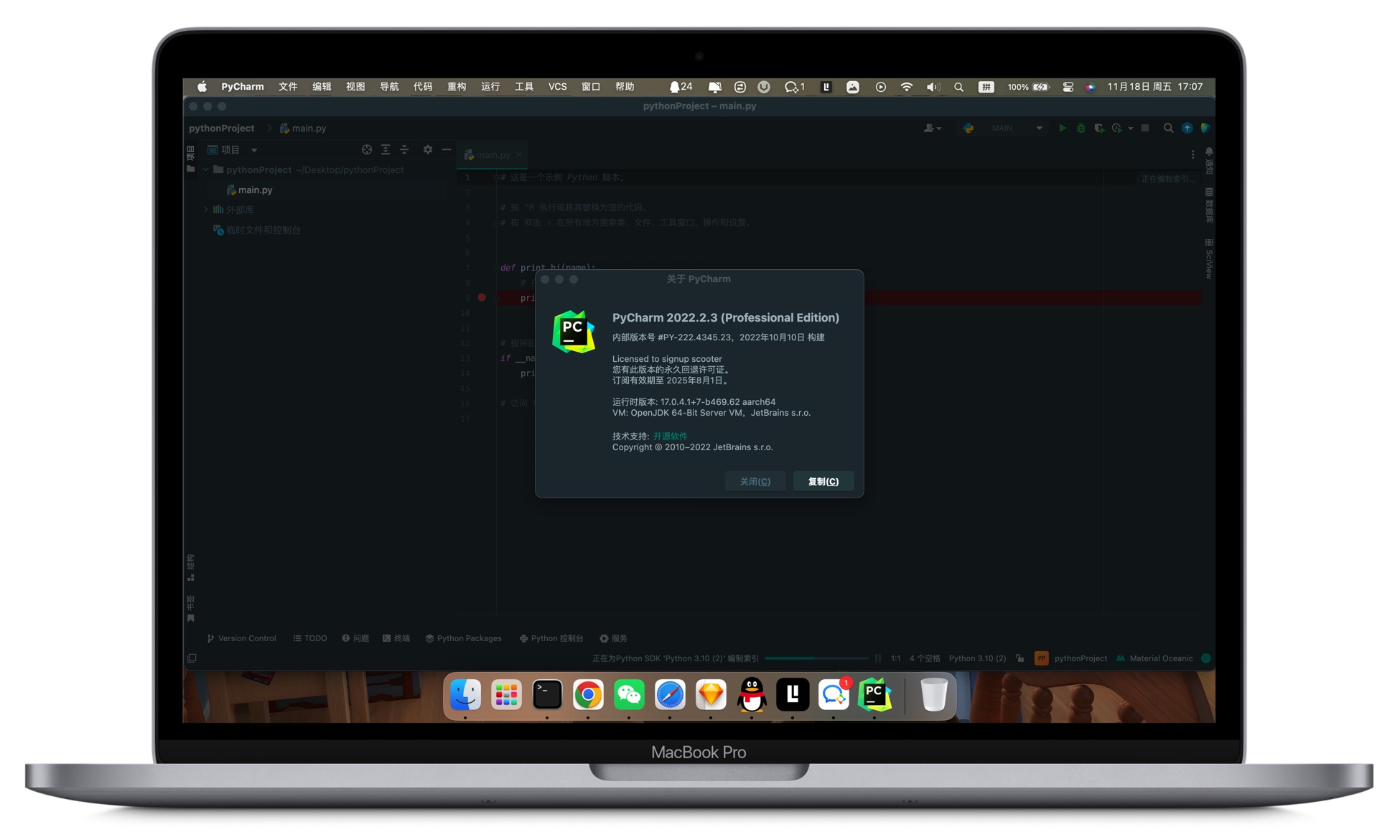Viewport: 1400px width, 840px height.
Task: Open Search Everywhere magnifier in PyCharm toolbar
Action: point(1168,128)
